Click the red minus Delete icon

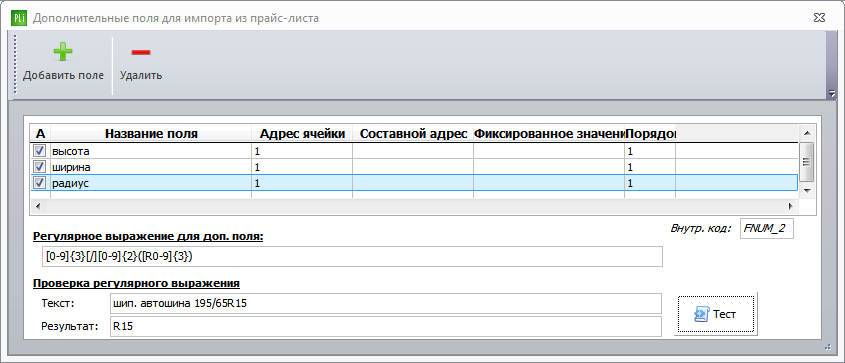click(x=141, y=52)
